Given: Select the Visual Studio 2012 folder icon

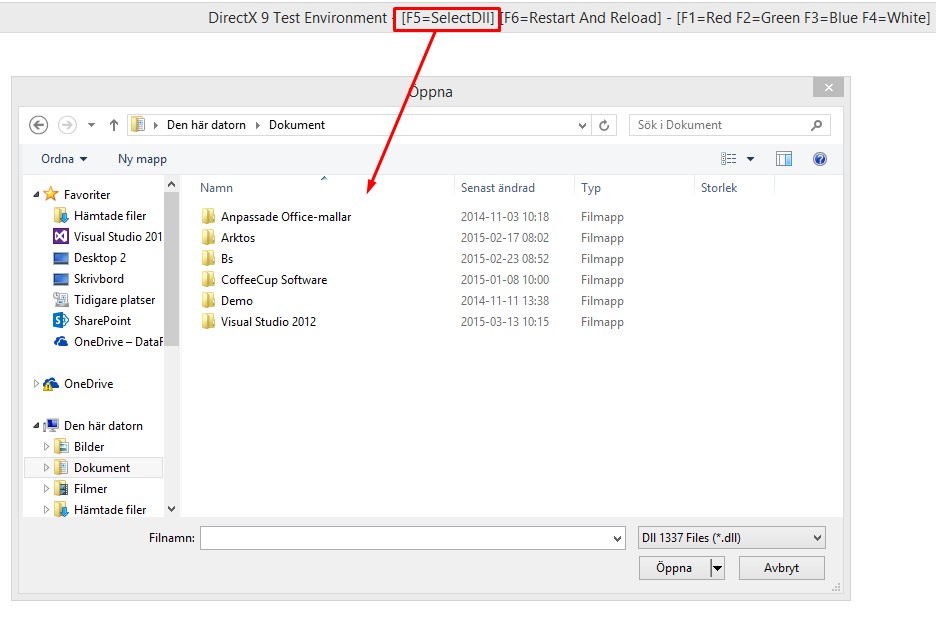Looking at the screenshot, I should pos(208,321).
